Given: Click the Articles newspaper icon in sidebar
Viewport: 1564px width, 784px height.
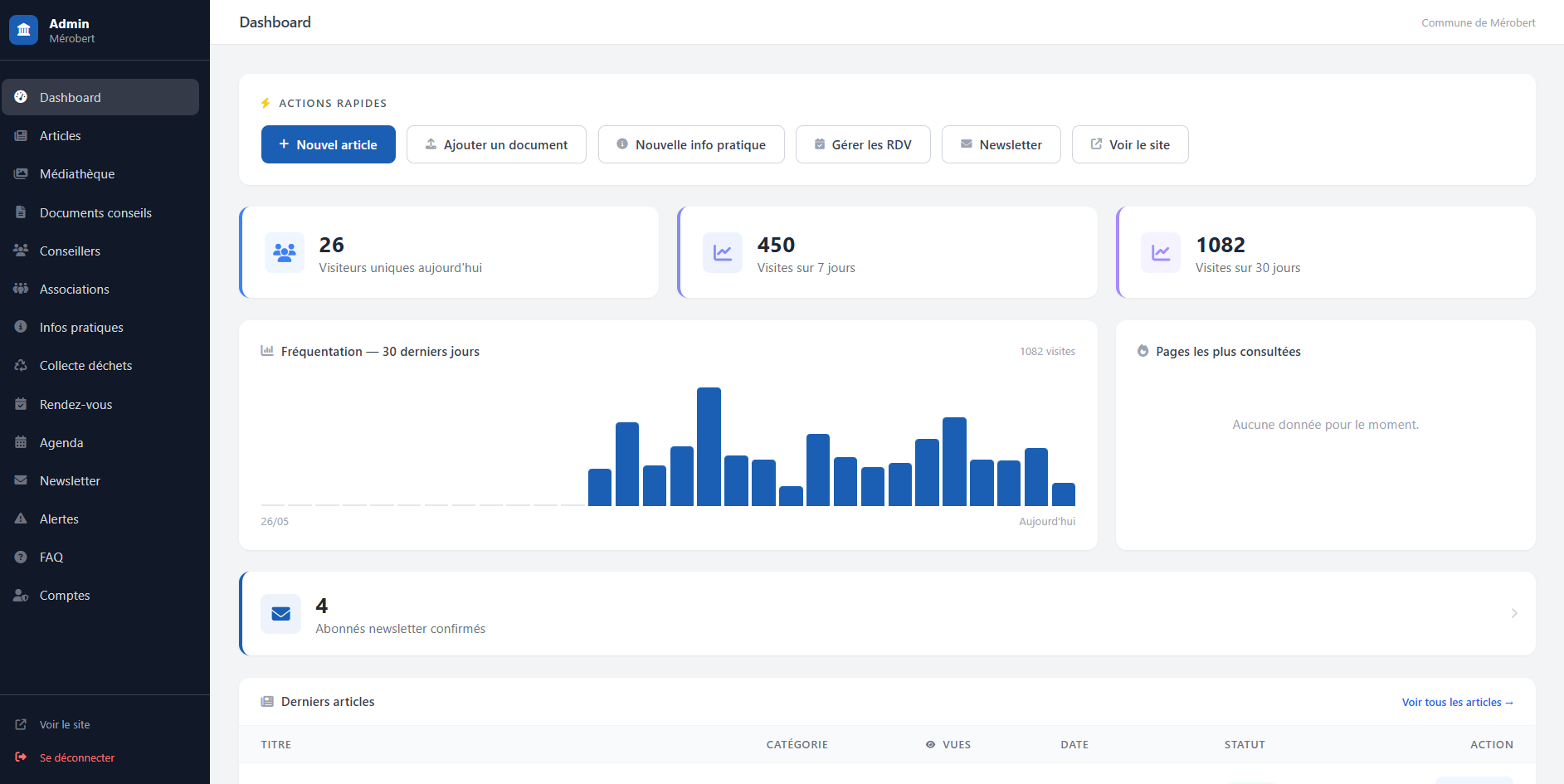Looking at the screenshot, I should coord(21,135).
